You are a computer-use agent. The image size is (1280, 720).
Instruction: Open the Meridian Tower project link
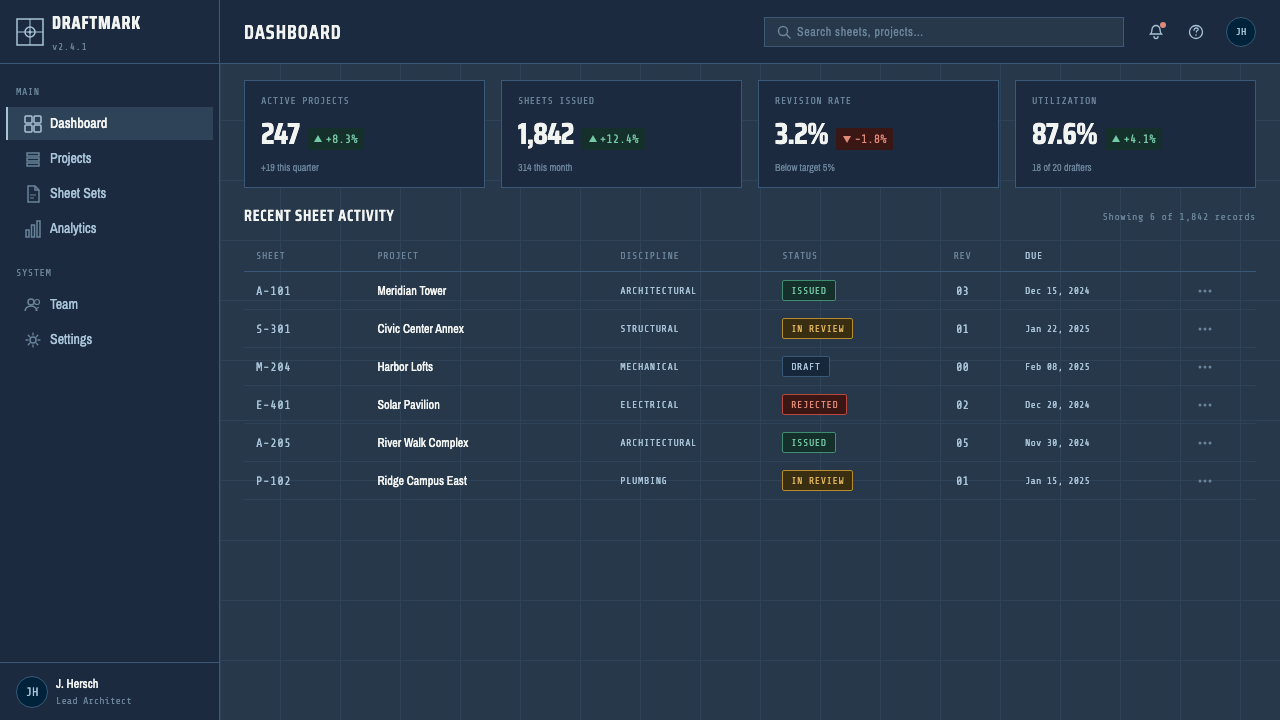click(412, 291)
